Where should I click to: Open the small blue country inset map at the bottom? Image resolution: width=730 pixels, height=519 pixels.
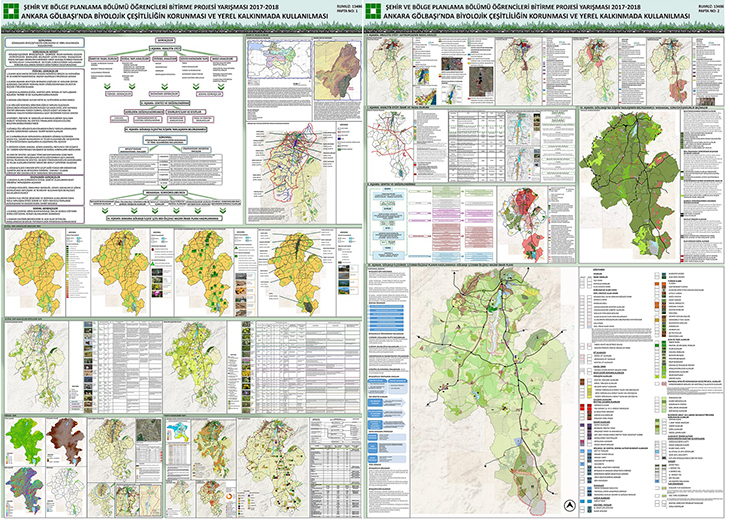click(x=178, y=431)
